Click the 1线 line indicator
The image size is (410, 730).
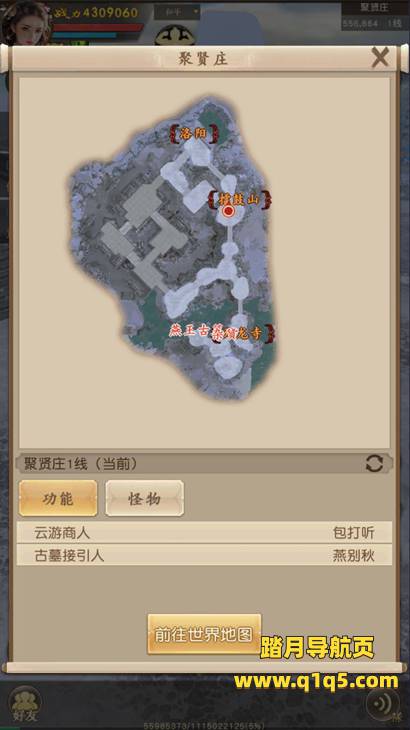pyautogui.click(x=397, y=23)
